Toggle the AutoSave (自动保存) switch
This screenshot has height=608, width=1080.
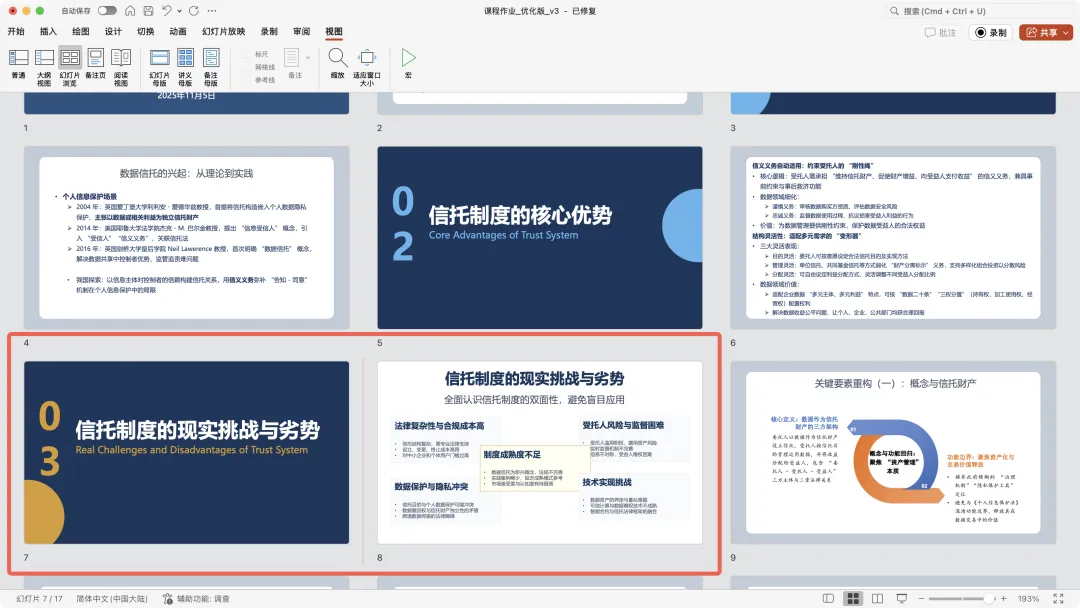(107, 11)
